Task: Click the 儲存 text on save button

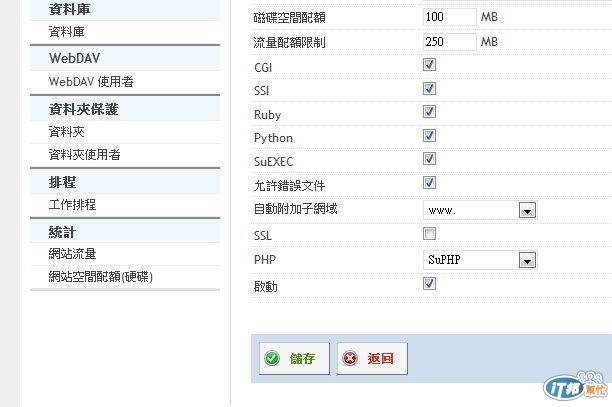Action: point(302,359)
